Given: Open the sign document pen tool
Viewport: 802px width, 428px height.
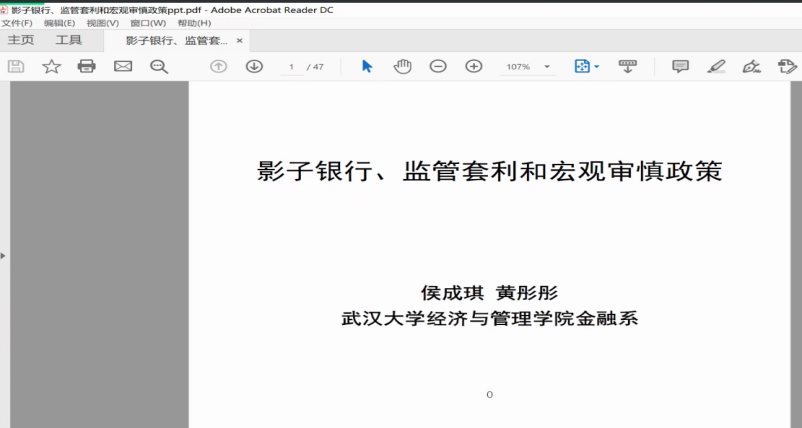Looking at the screenshot, I should [x=751, y=66].
